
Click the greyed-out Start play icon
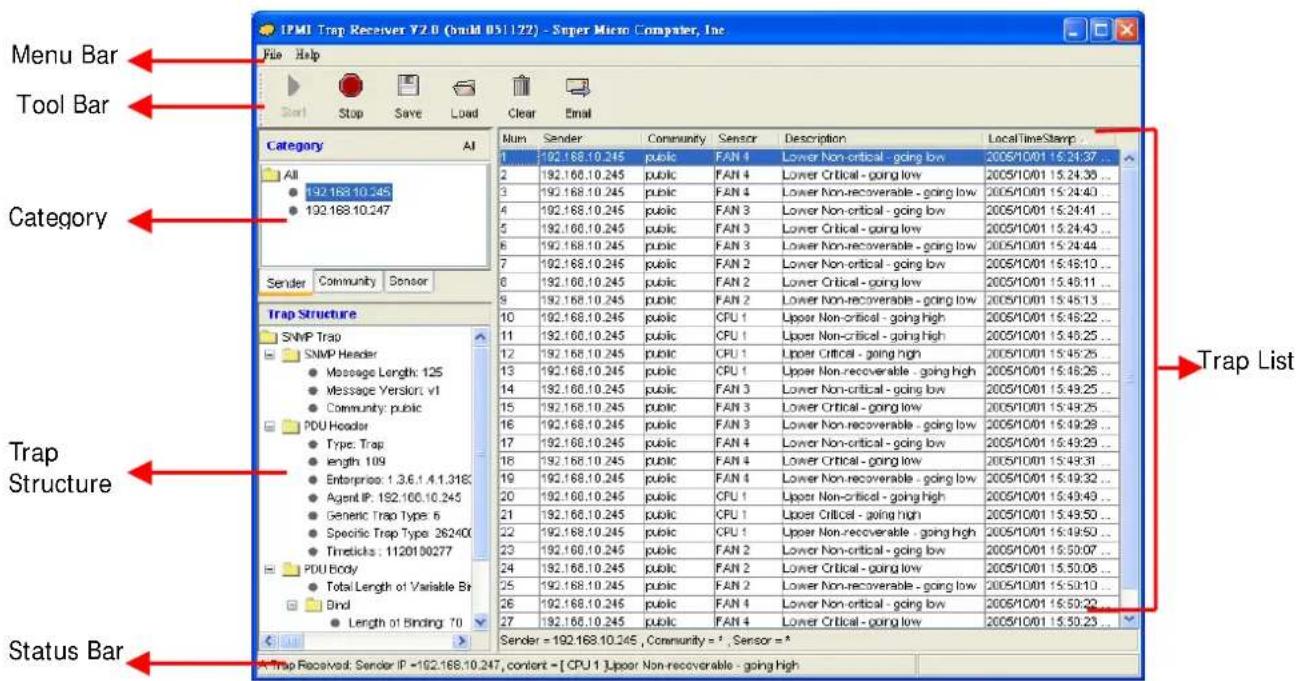(x=294, y=88)
